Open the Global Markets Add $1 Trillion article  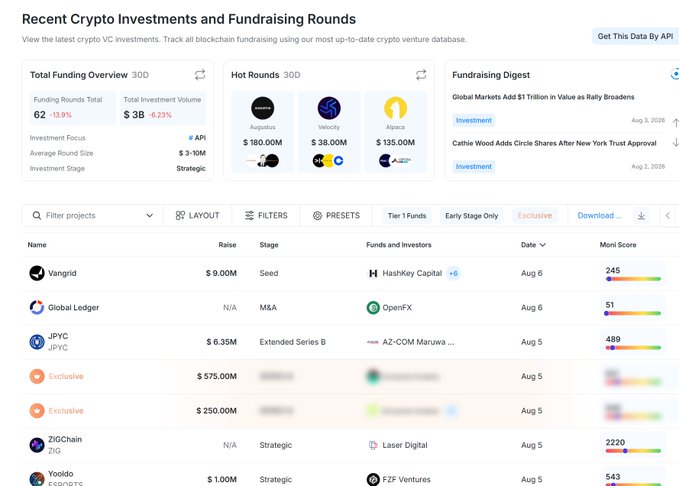[543, 97]
